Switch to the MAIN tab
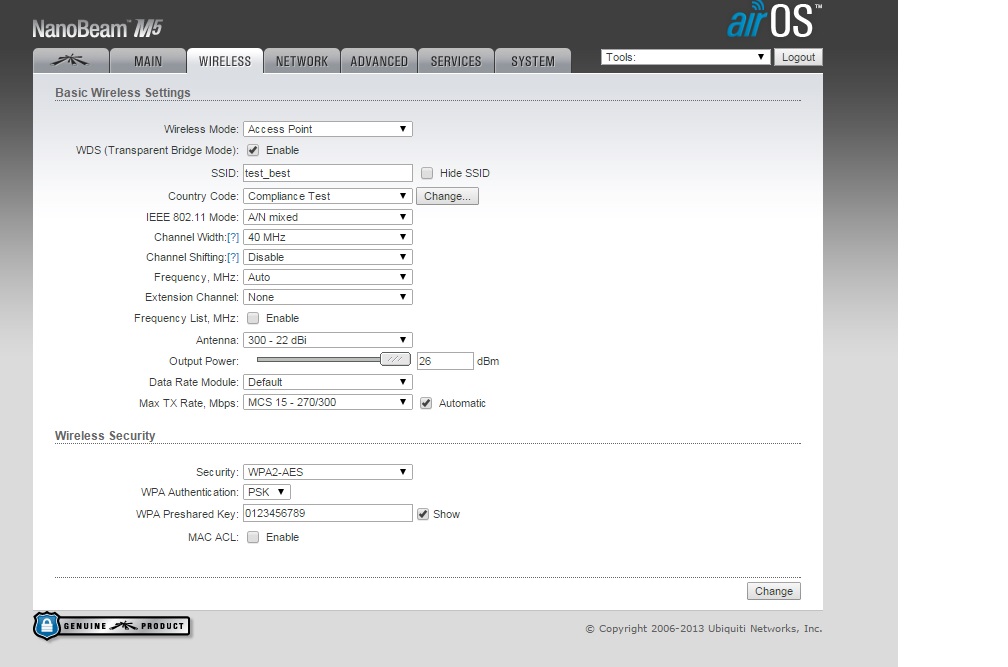The height and width of the screenshot is (667, 1008). point(148,61)
